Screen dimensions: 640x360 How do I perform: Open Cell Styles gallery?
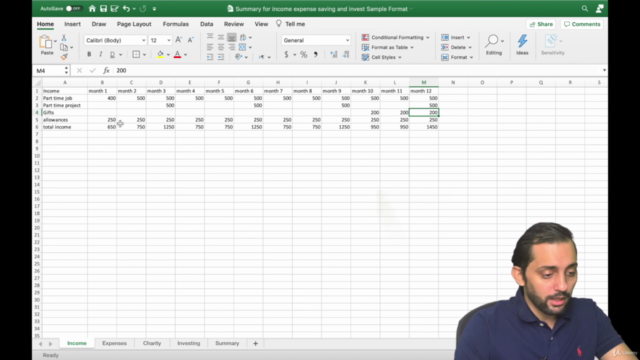(382, 57)
